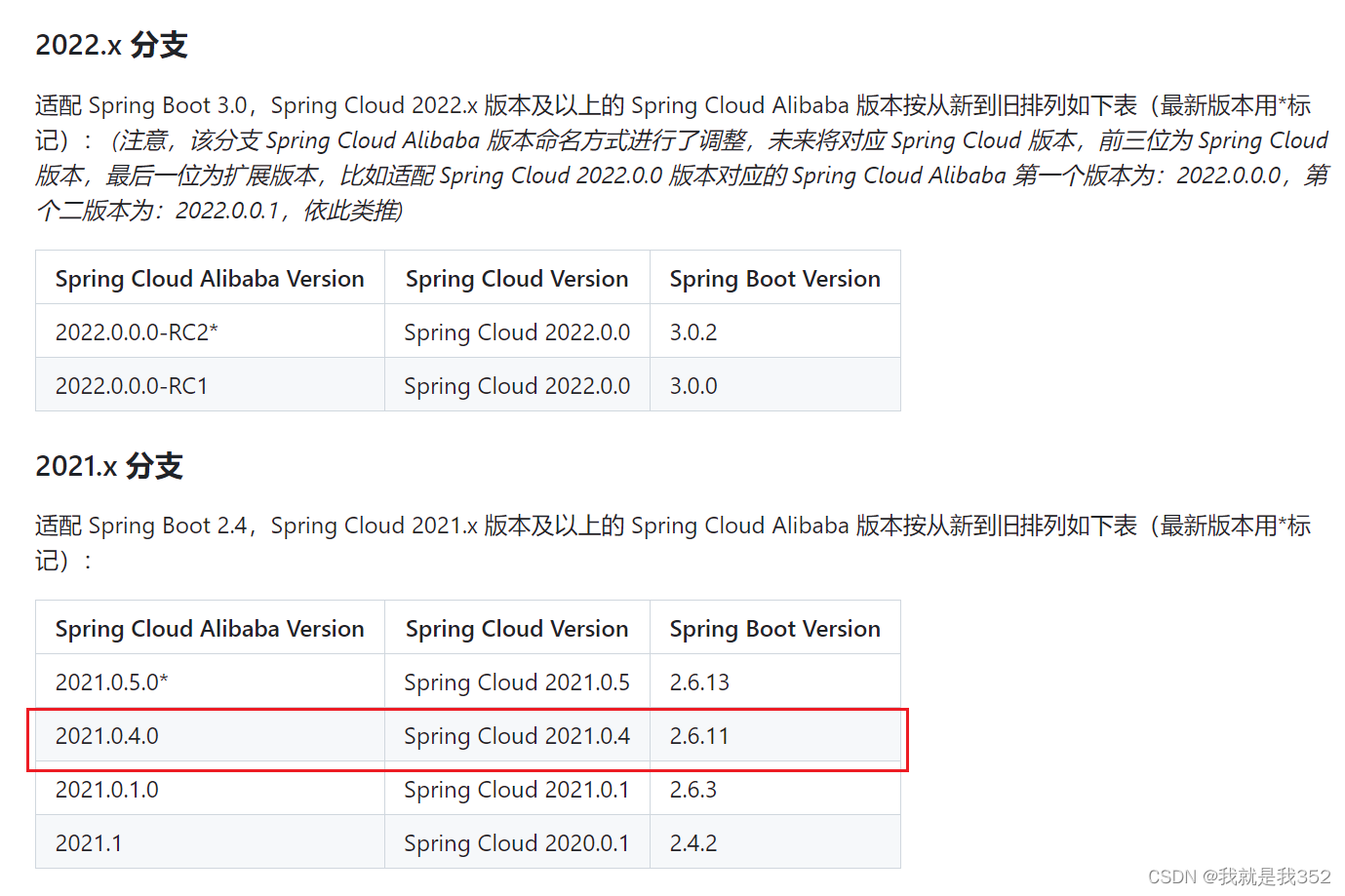Click the '2021.x 分支' heading
Viewport: 1345px width, 896px height.
109,466
